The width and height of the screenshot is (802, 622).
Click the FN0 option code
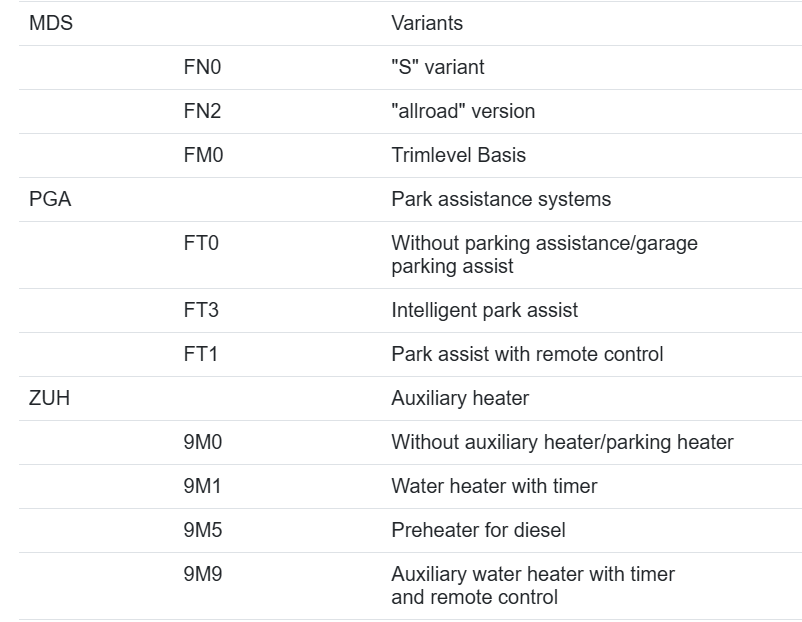202,67
